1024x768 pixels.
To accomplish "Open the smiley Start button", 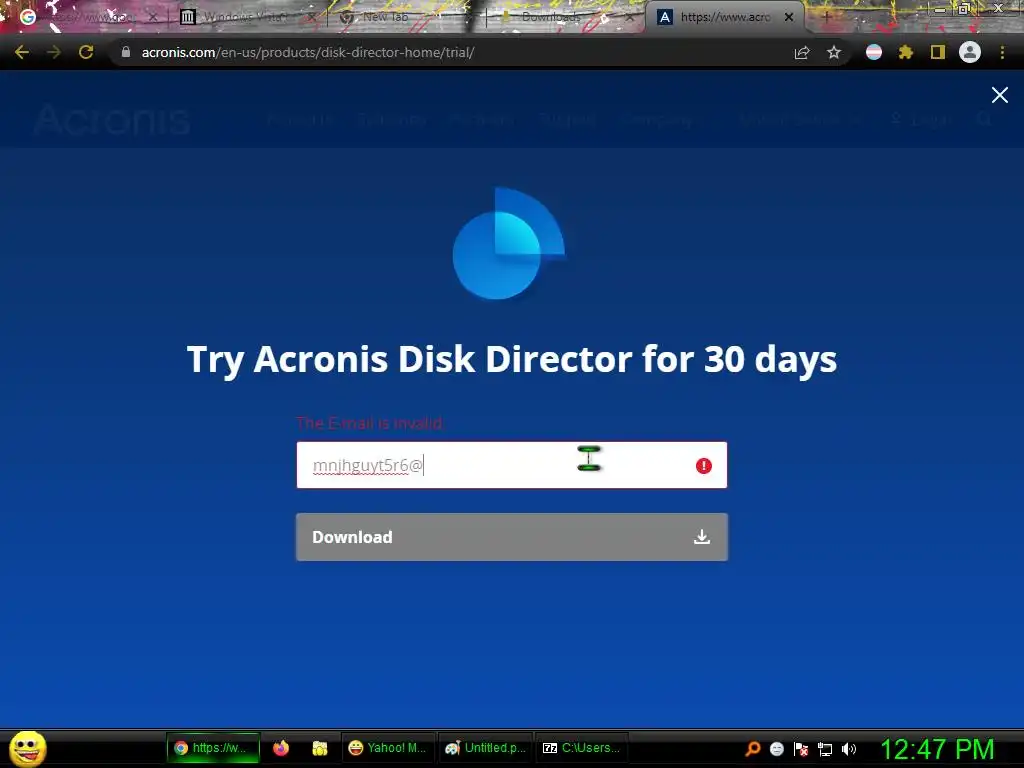I will 27,748.
